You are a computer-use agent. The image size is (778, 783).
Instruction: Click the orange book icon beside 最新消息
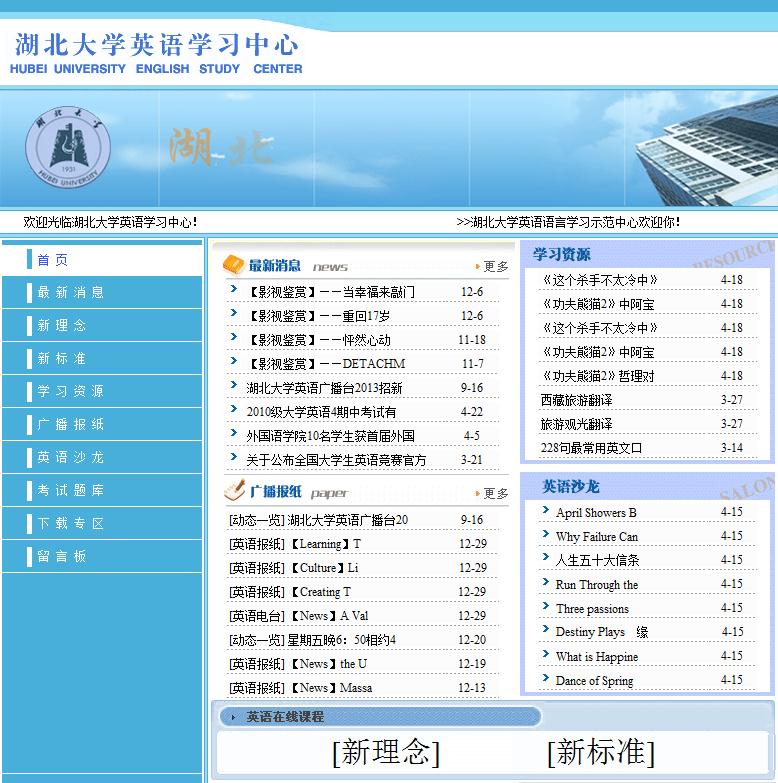pos(233,265)
